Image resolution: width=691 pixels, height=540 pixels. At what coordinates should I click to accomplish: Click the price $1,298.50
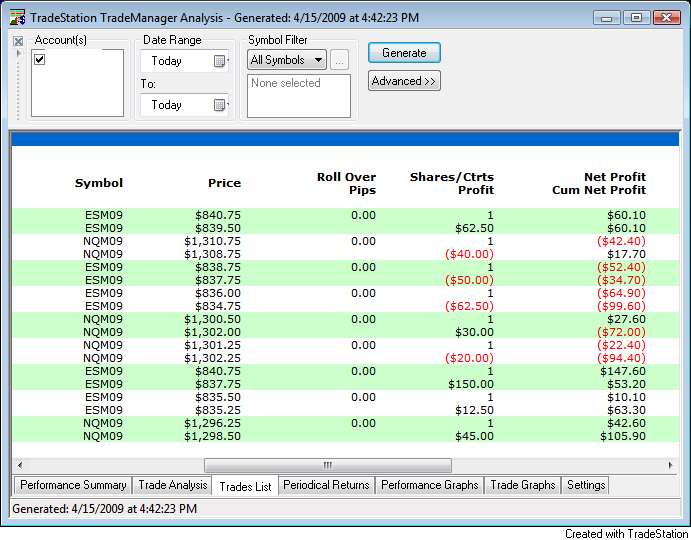pos(212,436)
